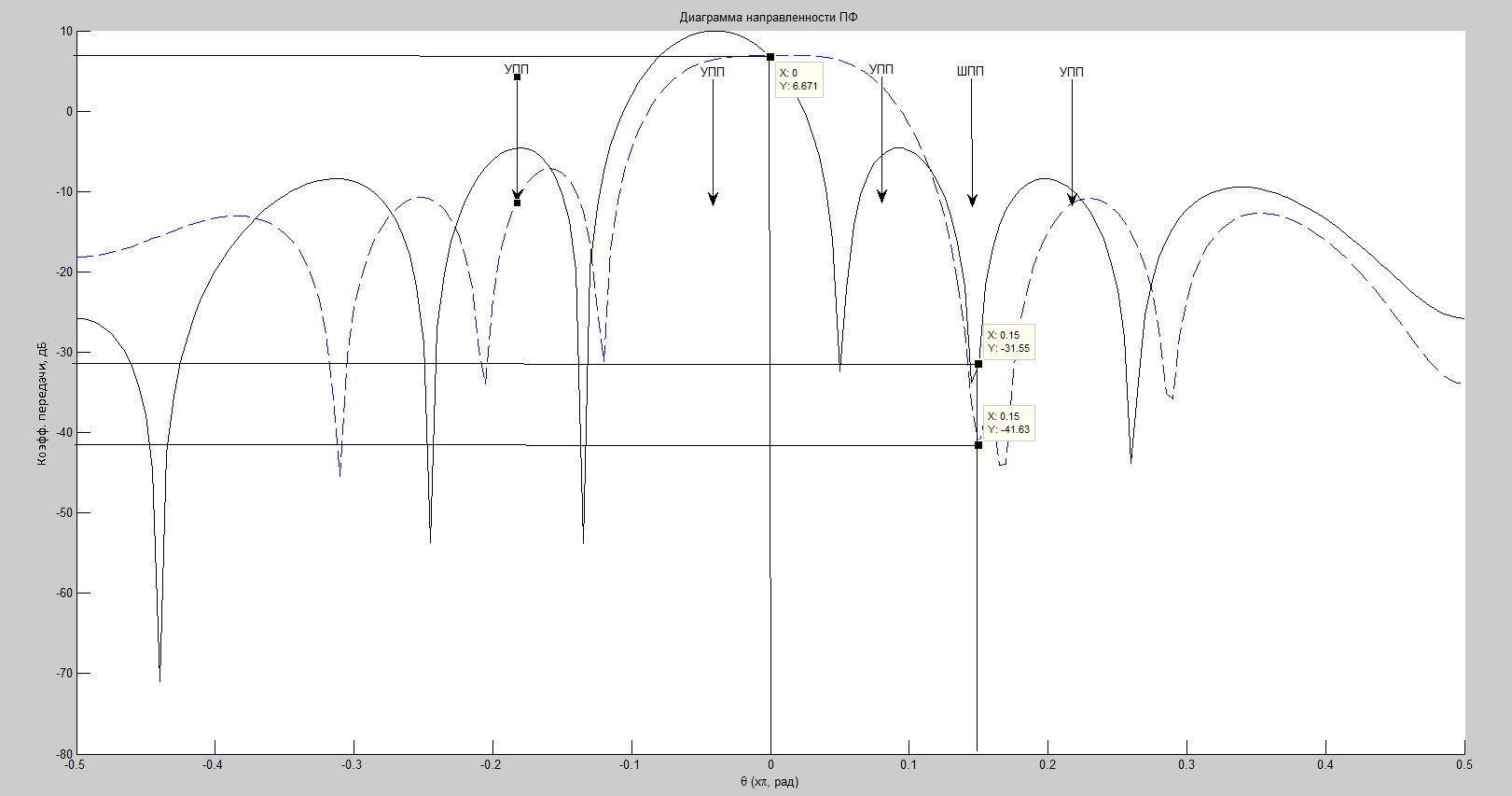
Task: Click the x-axis tick label 0.1
Action: click(x=909, y=764)
